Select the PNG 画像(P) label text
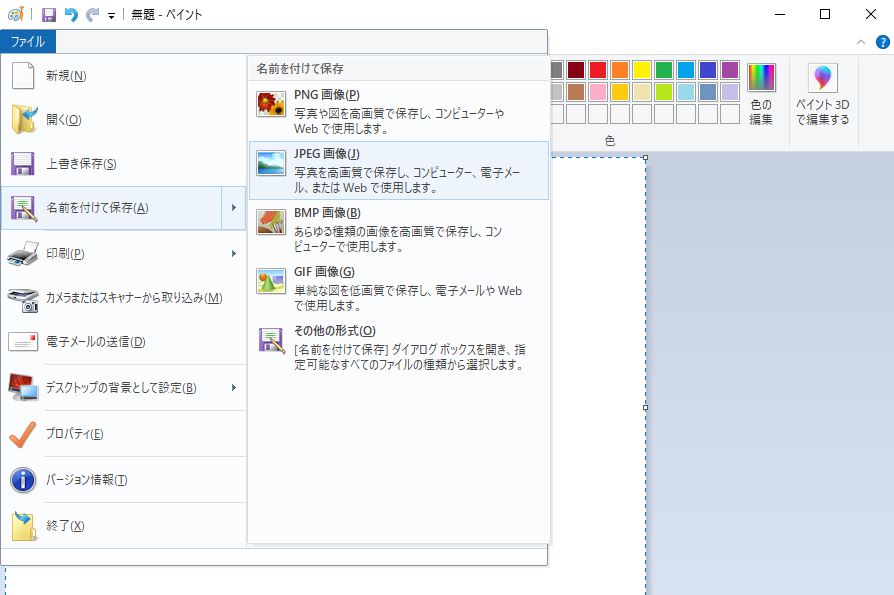 327,95
